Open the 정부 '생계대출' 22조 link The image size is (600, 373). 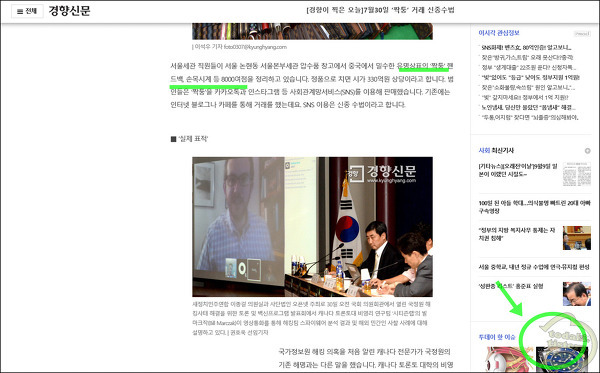point(528,67)
